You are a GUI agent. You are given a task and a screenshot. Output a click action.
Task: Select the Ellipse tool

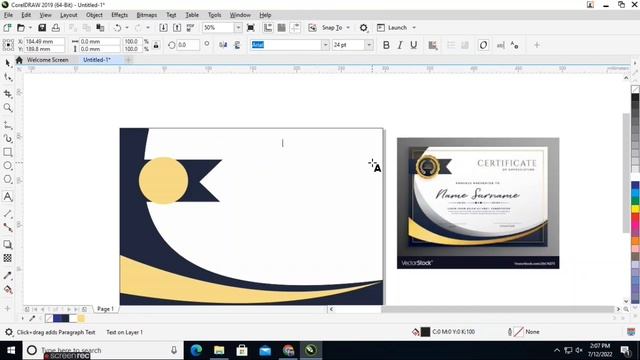[8, 166]
